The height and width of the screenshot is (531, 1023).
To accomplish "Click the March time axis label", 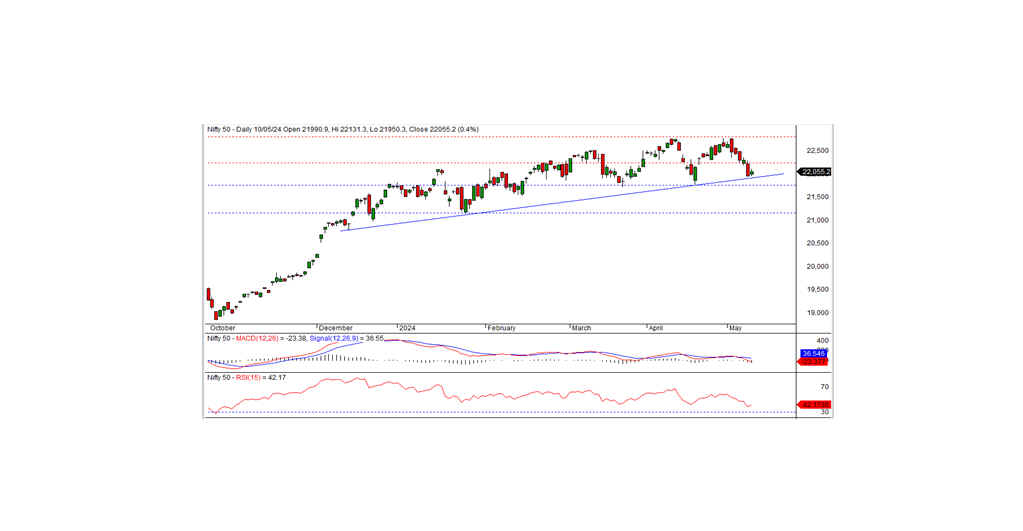I will click(x=580, y=327).
